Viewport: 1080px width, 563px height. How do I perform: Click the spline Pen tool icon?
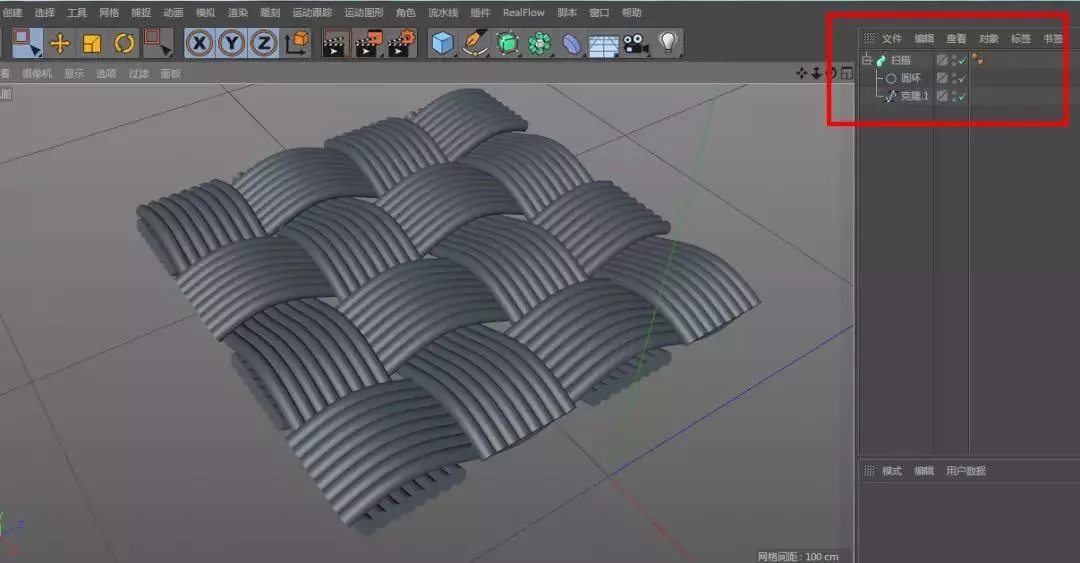[x=475, y=43]
